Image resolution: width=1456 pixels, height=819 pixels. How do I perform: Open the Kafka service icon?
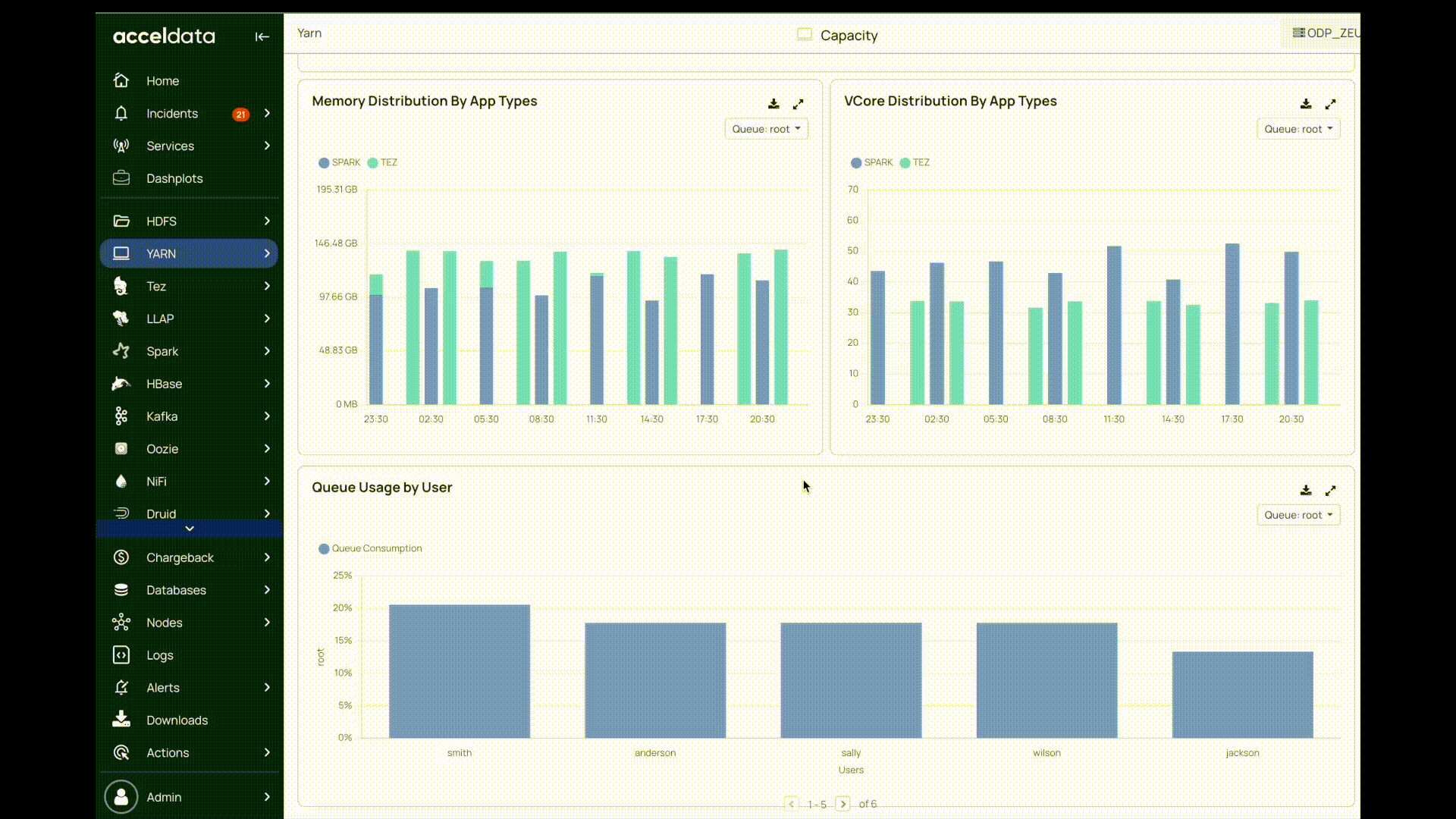click(x=121, y=416)
